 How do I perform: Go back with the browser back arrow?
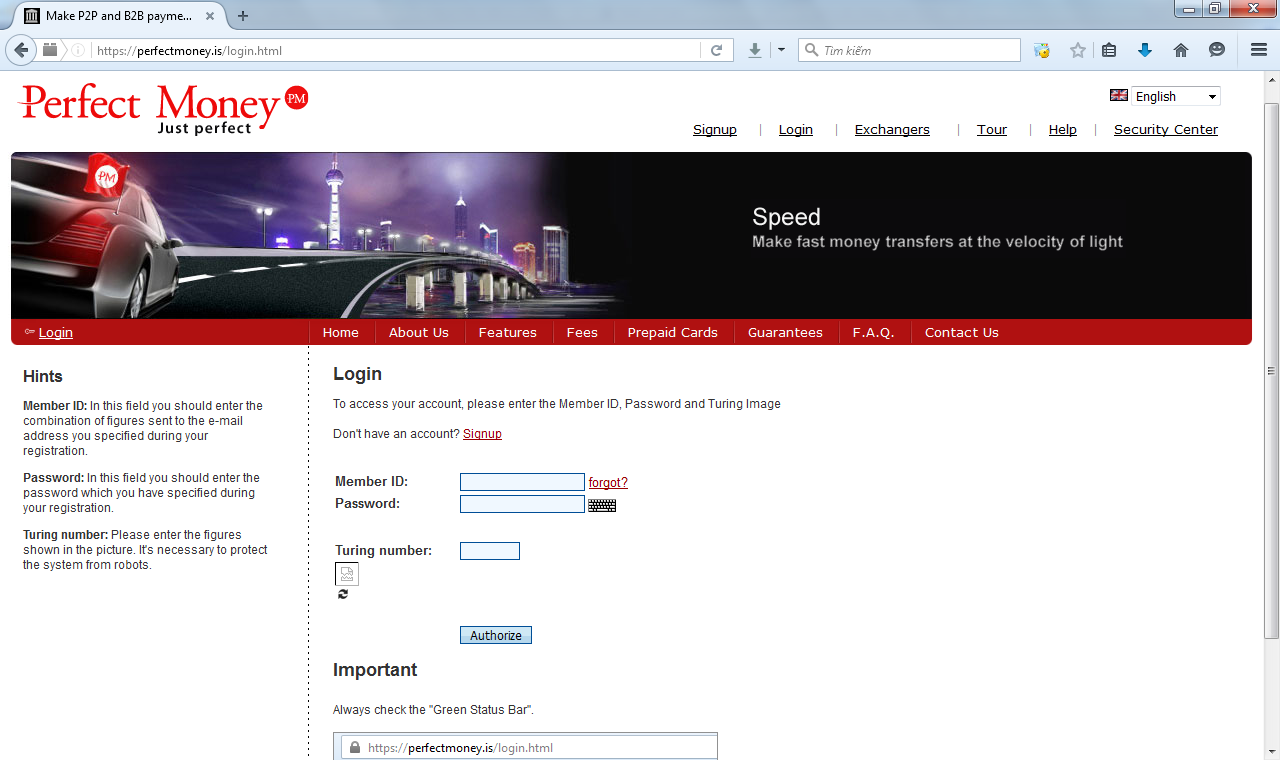(20, 50)
